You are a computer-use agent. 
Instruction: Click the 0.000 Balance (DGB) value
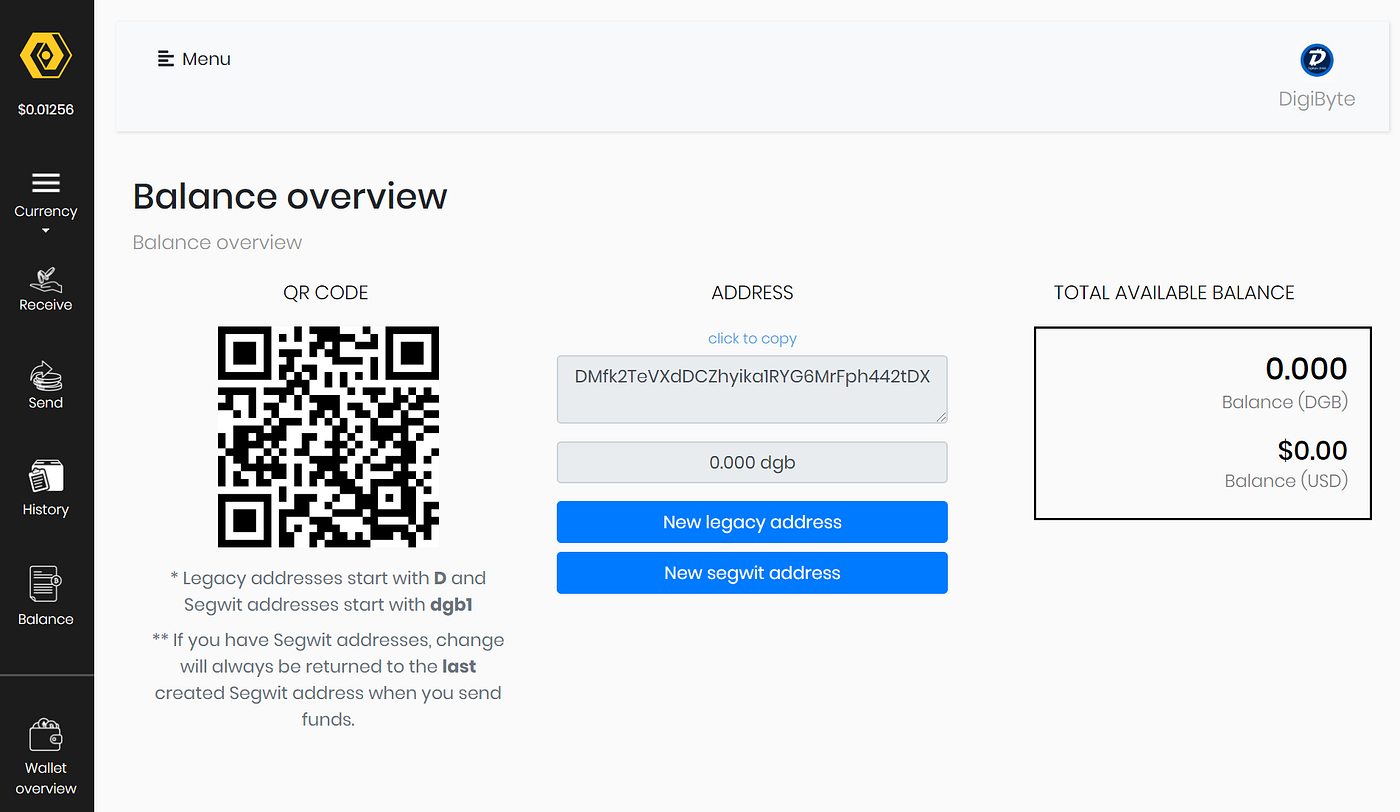click(1306, 369)
